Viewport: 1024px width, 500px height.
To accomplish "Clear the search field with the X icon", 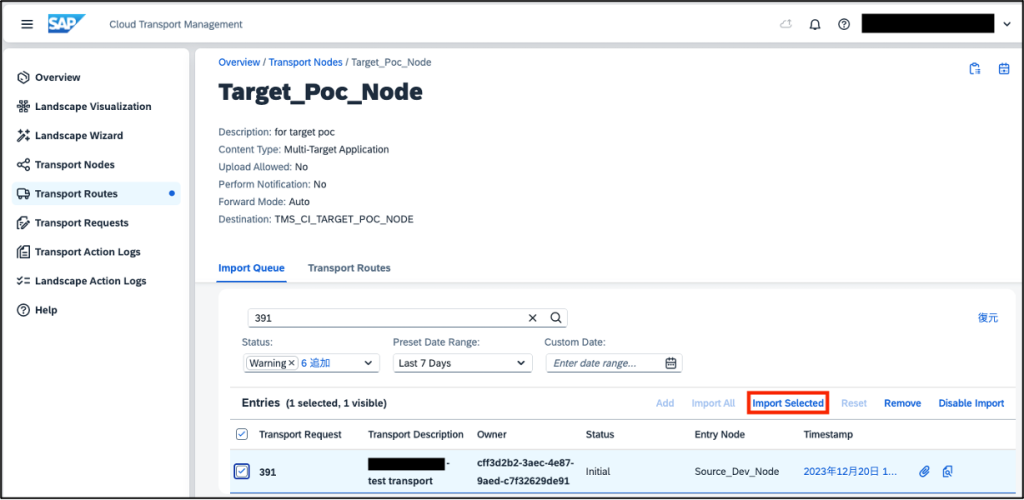I will (532, 318).
